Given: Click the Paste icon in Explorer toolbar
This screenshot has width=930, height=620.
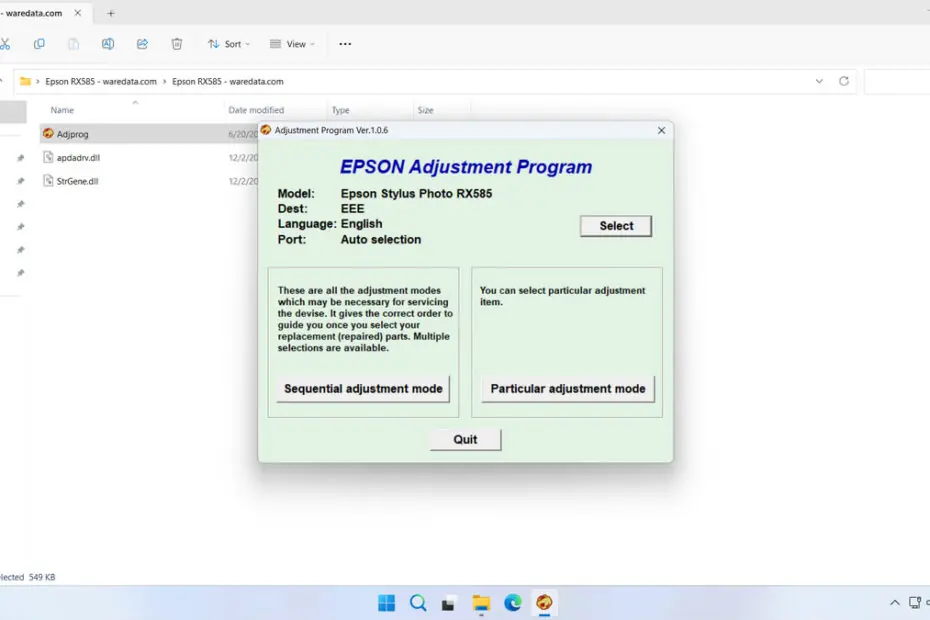Looking at the screenshot, I should point(73,44).
